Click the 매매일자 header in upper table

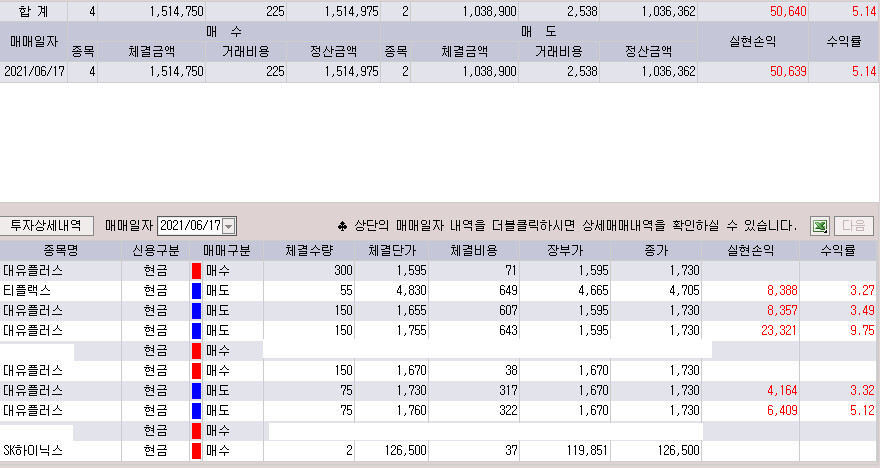pos(34,41)
